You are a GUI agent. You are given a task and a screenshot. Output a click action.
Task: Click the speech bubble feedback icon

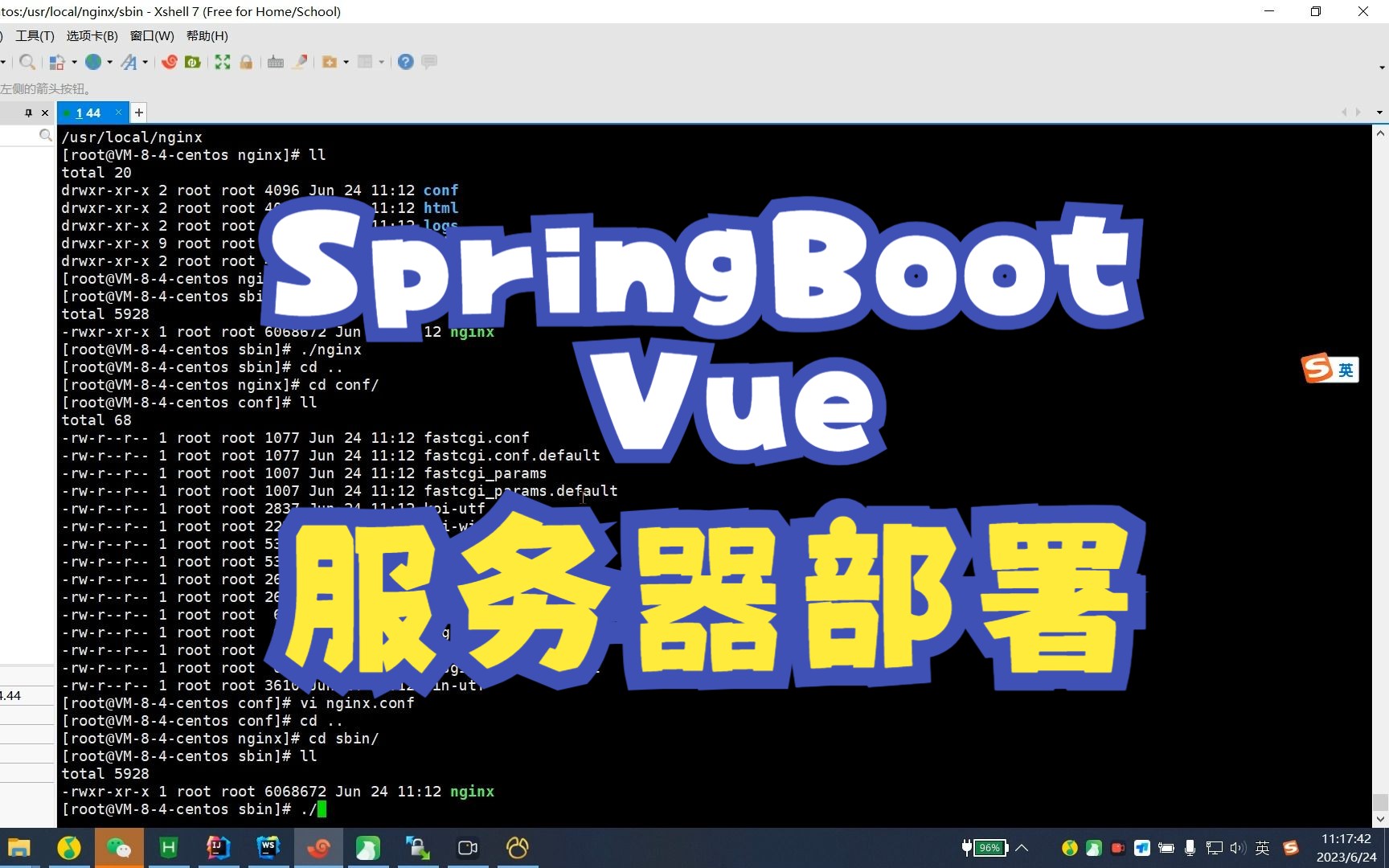(x=429, y=62)
